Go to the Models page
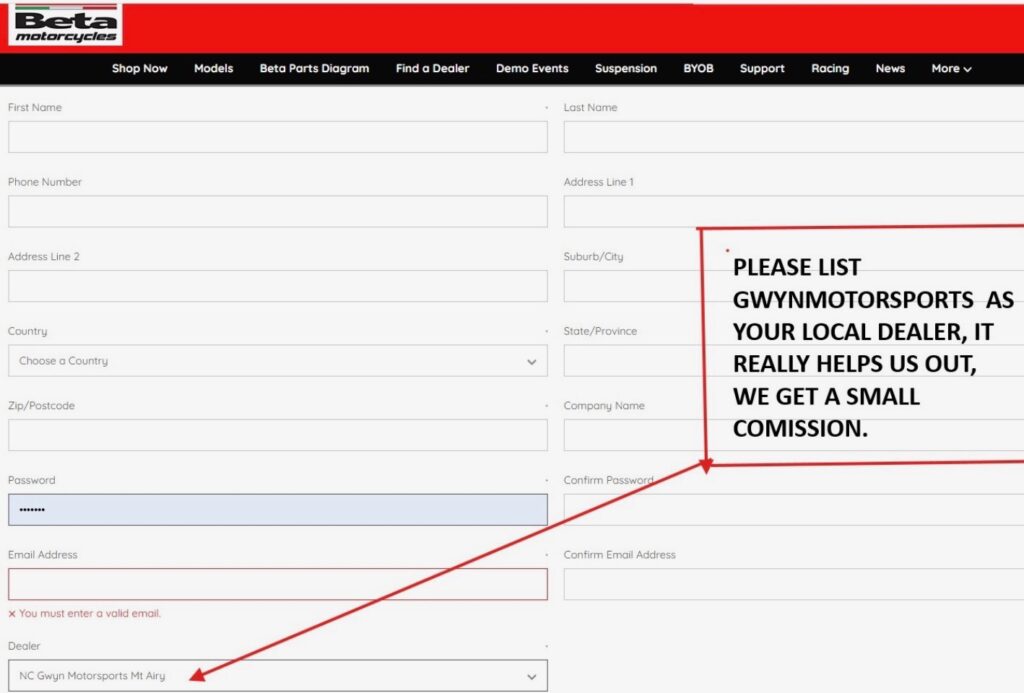The image size is (1024, 693). 213,69
